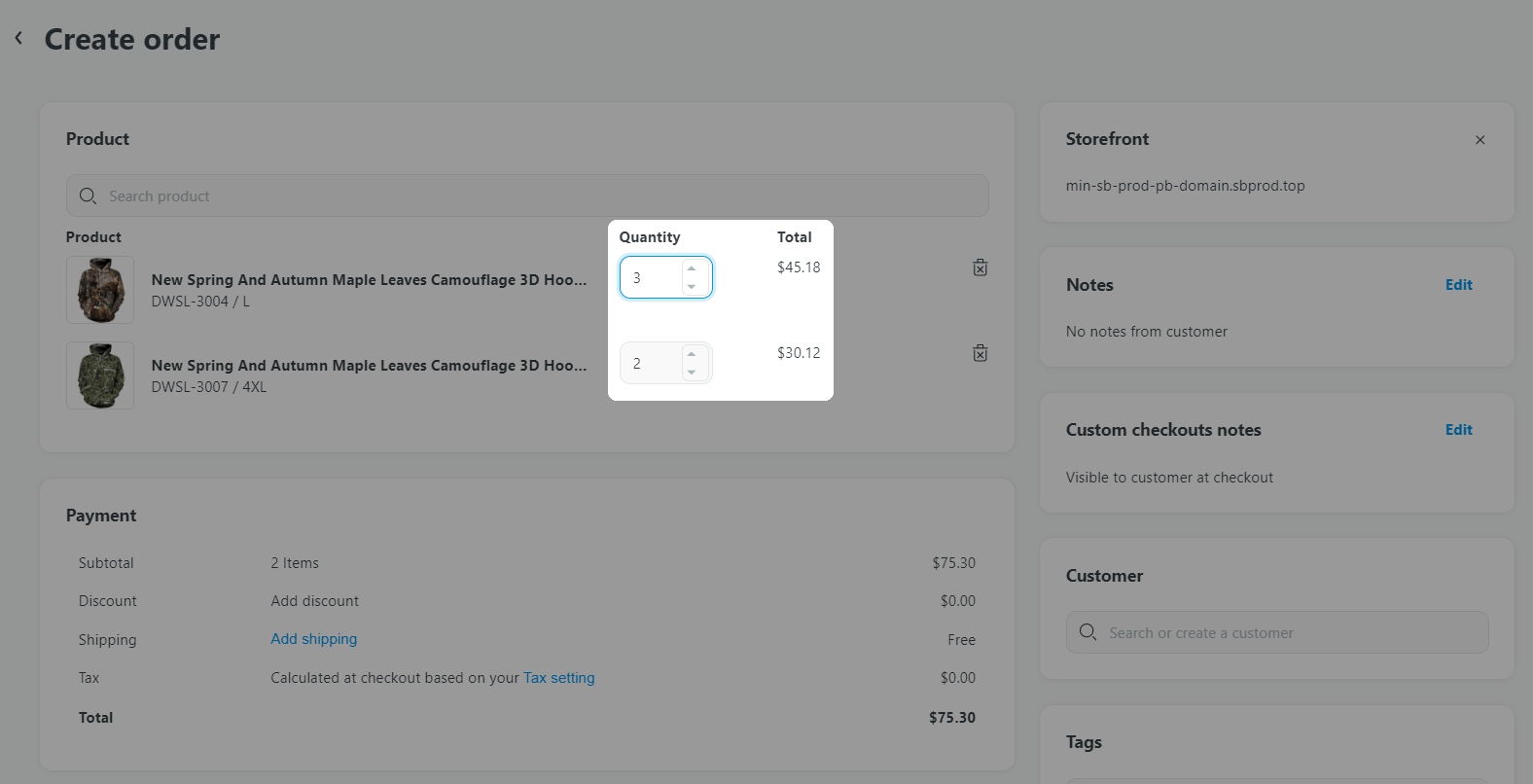Edit the Custom checkouts notes

1458,430
